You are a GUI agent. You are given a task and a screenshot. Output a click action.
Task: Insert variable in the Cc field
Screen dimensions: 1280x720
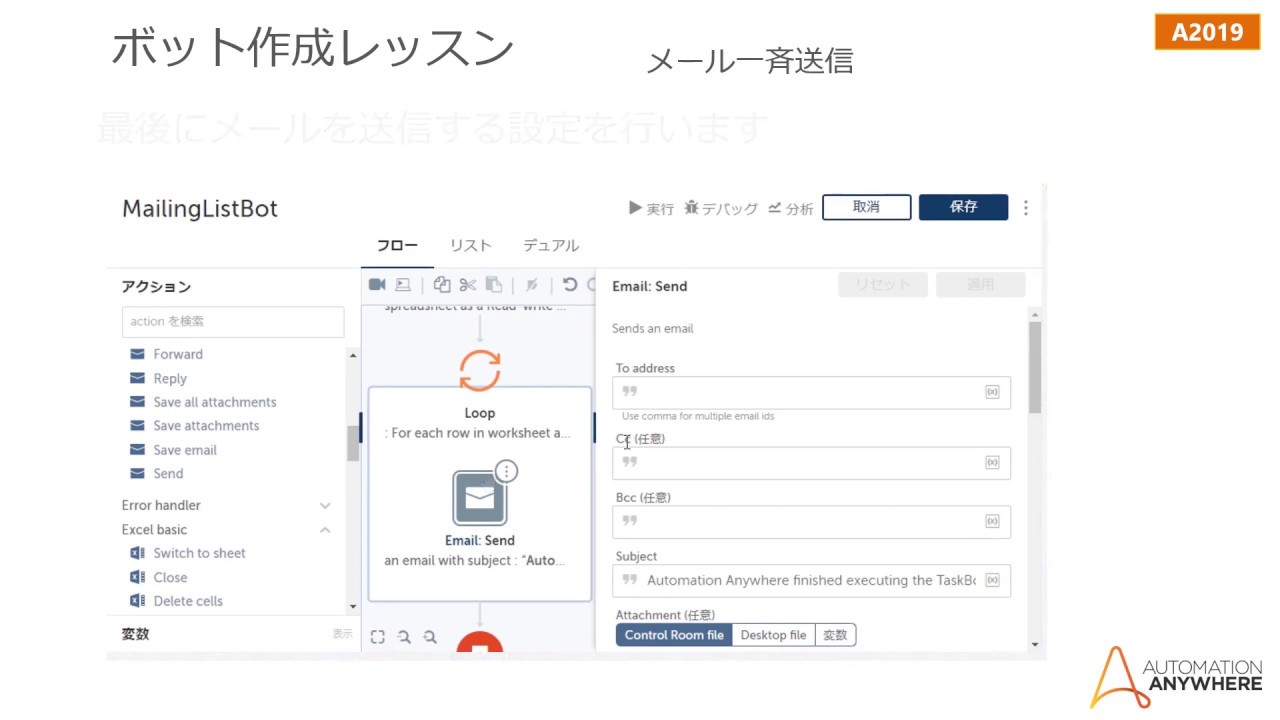click(992, 462)
